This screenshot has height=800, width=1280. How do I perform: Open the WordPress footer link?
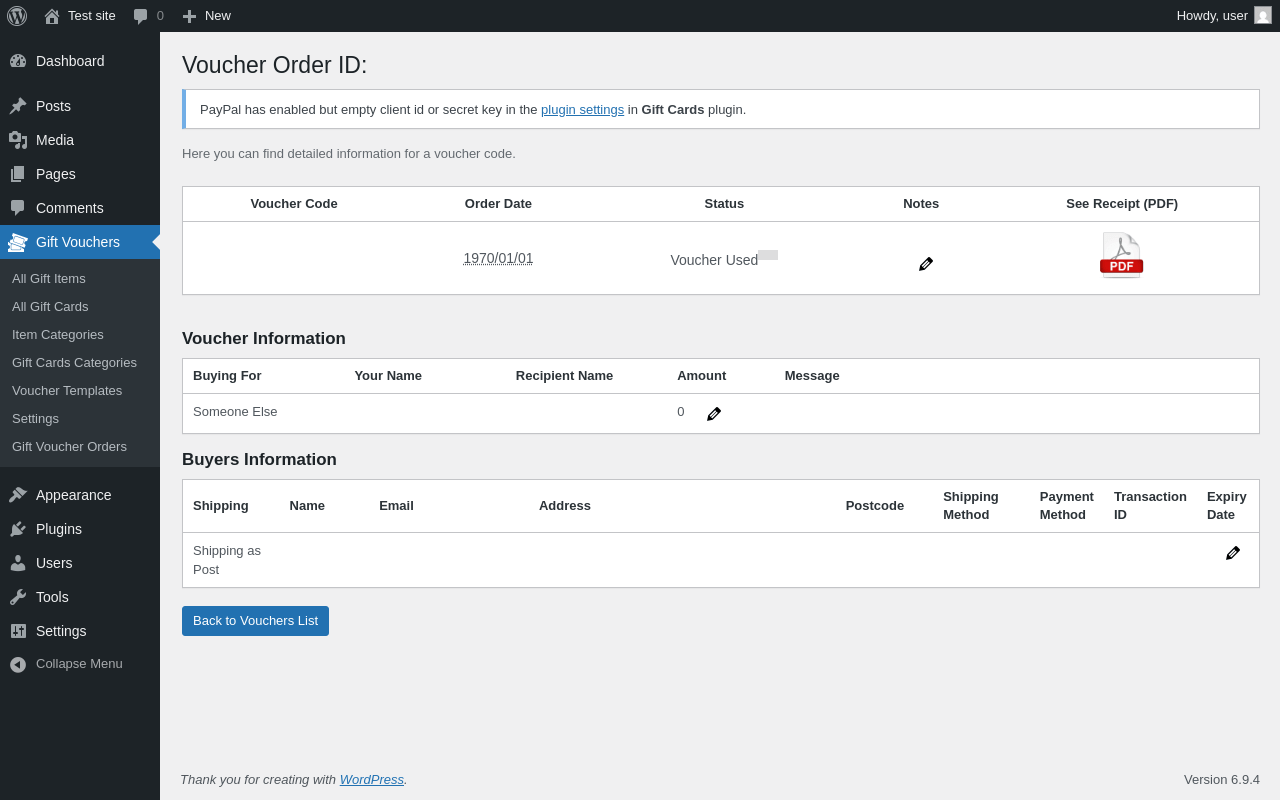371,780
